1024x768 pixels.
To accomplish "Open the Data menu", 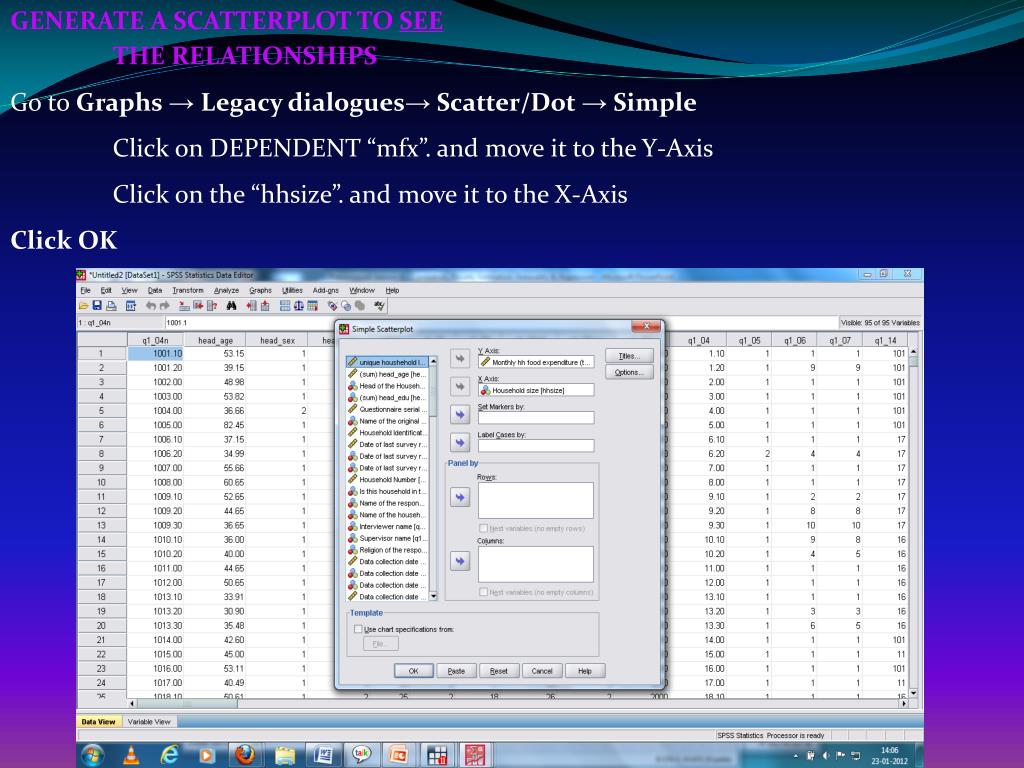I will tap(155, 290).
